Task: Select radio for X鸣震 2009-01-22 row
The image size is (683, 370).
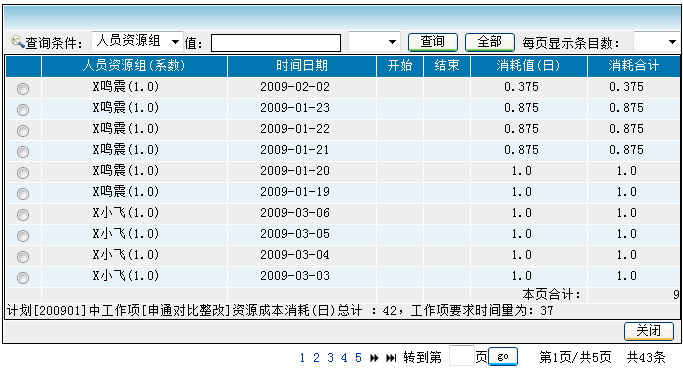Action: pos(23,131)
